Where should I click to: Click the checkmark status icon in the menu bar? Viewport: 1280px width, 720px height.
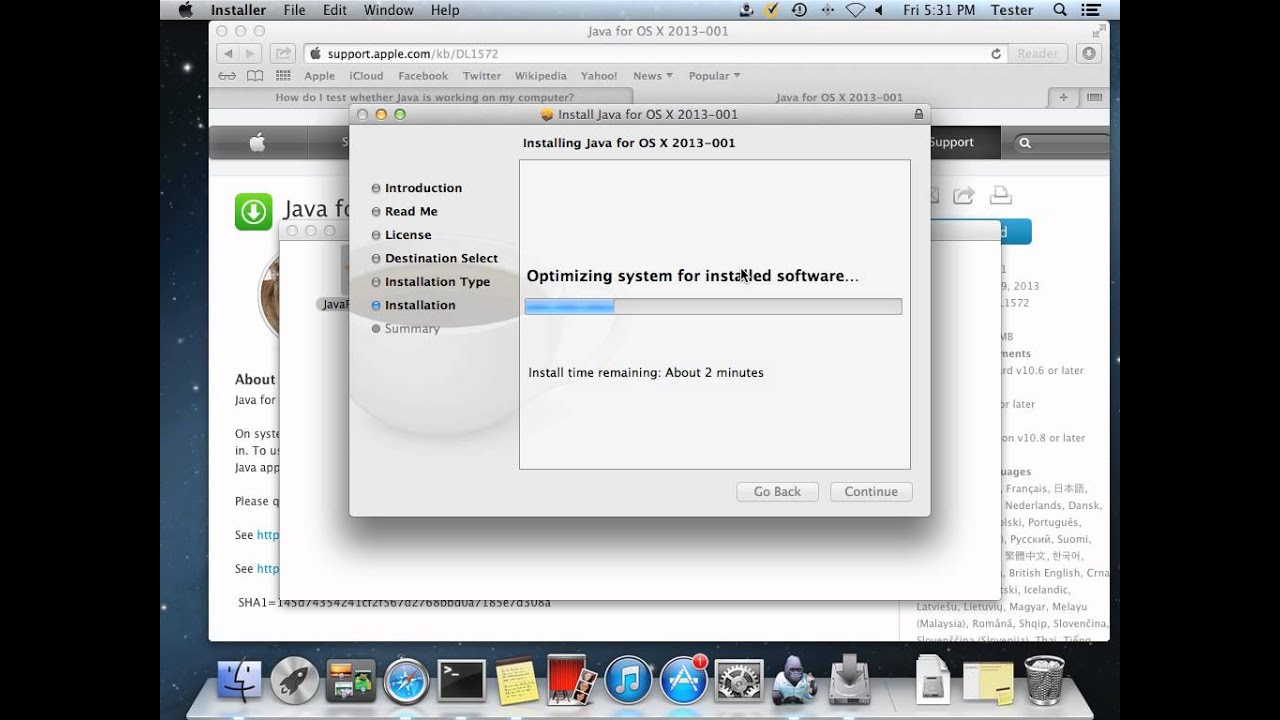click(x=773, y=10)
